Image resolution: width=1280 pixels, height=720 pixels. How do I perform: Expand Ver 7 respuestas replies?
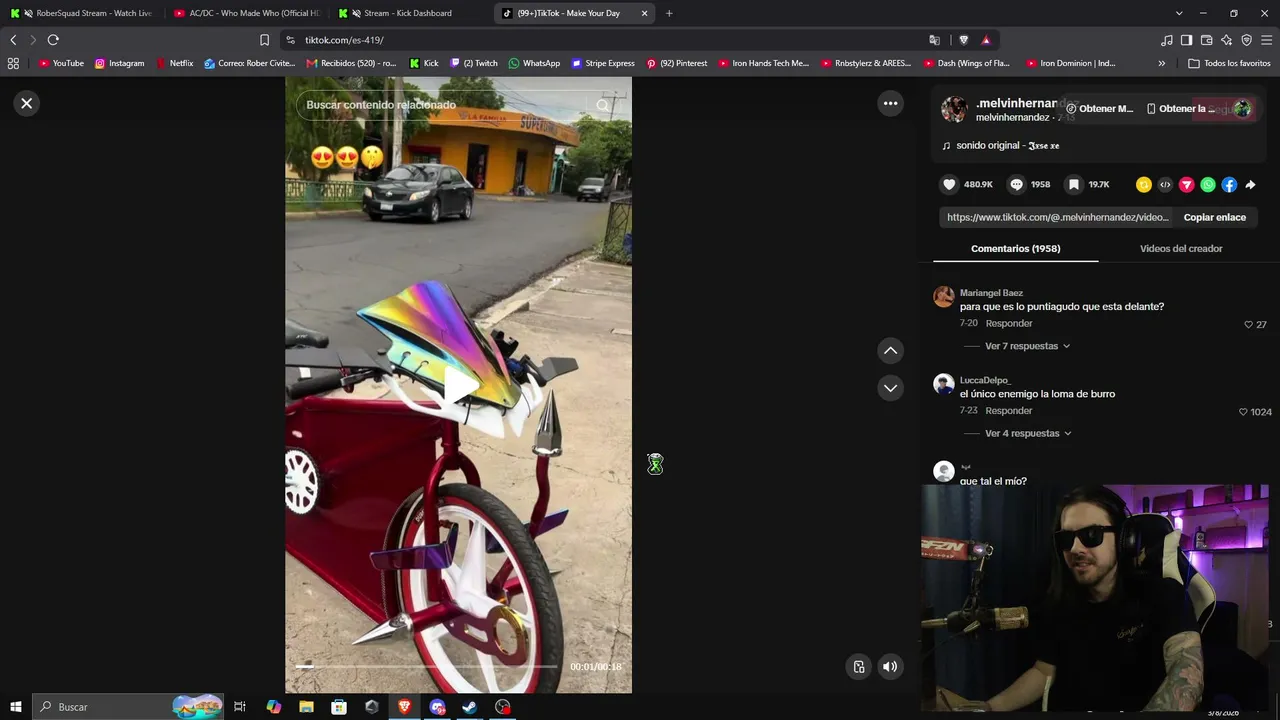[1027, 346]
